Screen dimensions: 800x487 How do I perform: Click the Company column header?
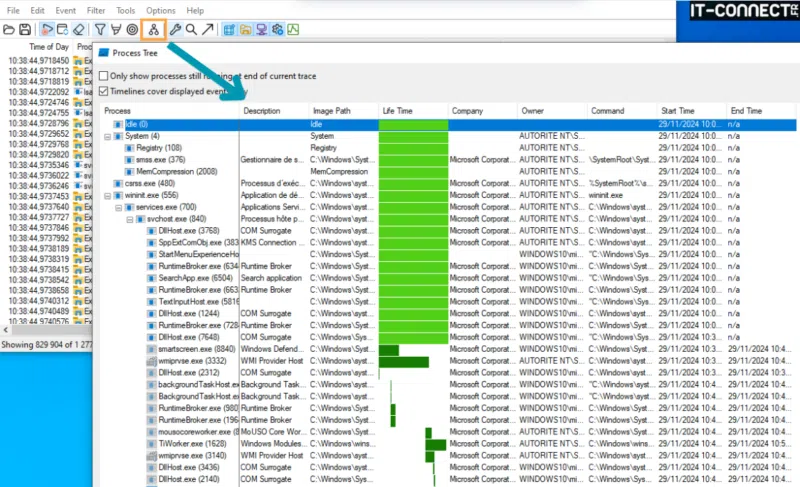click(x=483, y=111)
